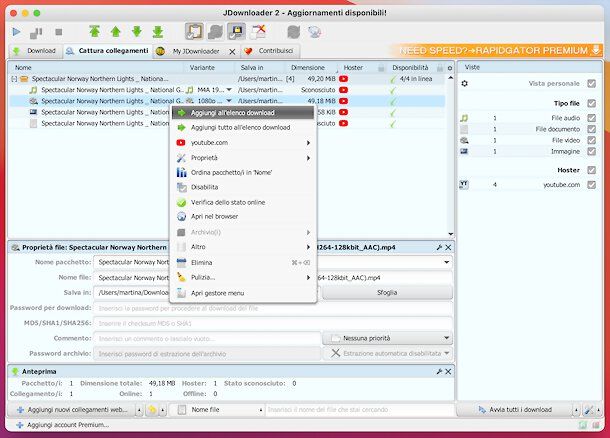Start all downloads with the play icon
The width and height of the screenshot is (610, 438).
point(16,32)
